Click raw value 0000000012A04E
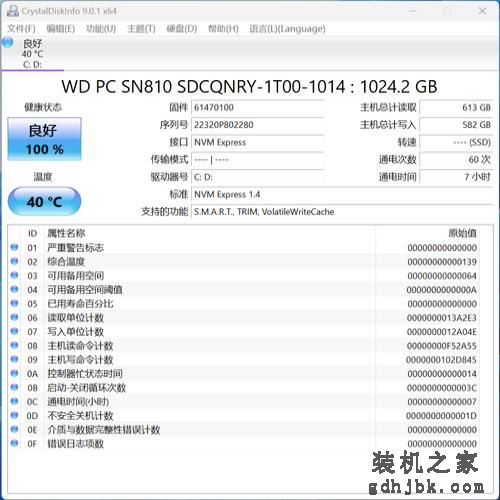 tap(442, 332)
